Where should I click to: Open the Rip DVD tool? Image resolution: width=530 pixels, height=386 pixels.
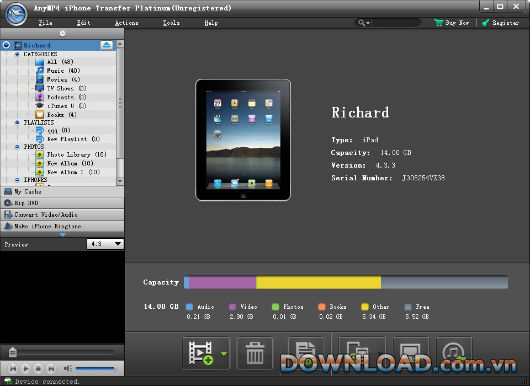[62, 203]
